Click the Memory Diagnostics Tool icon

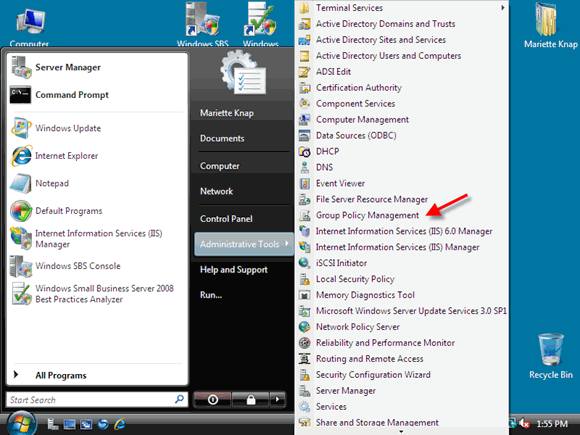pyautogui.click(x=304, y=295)
